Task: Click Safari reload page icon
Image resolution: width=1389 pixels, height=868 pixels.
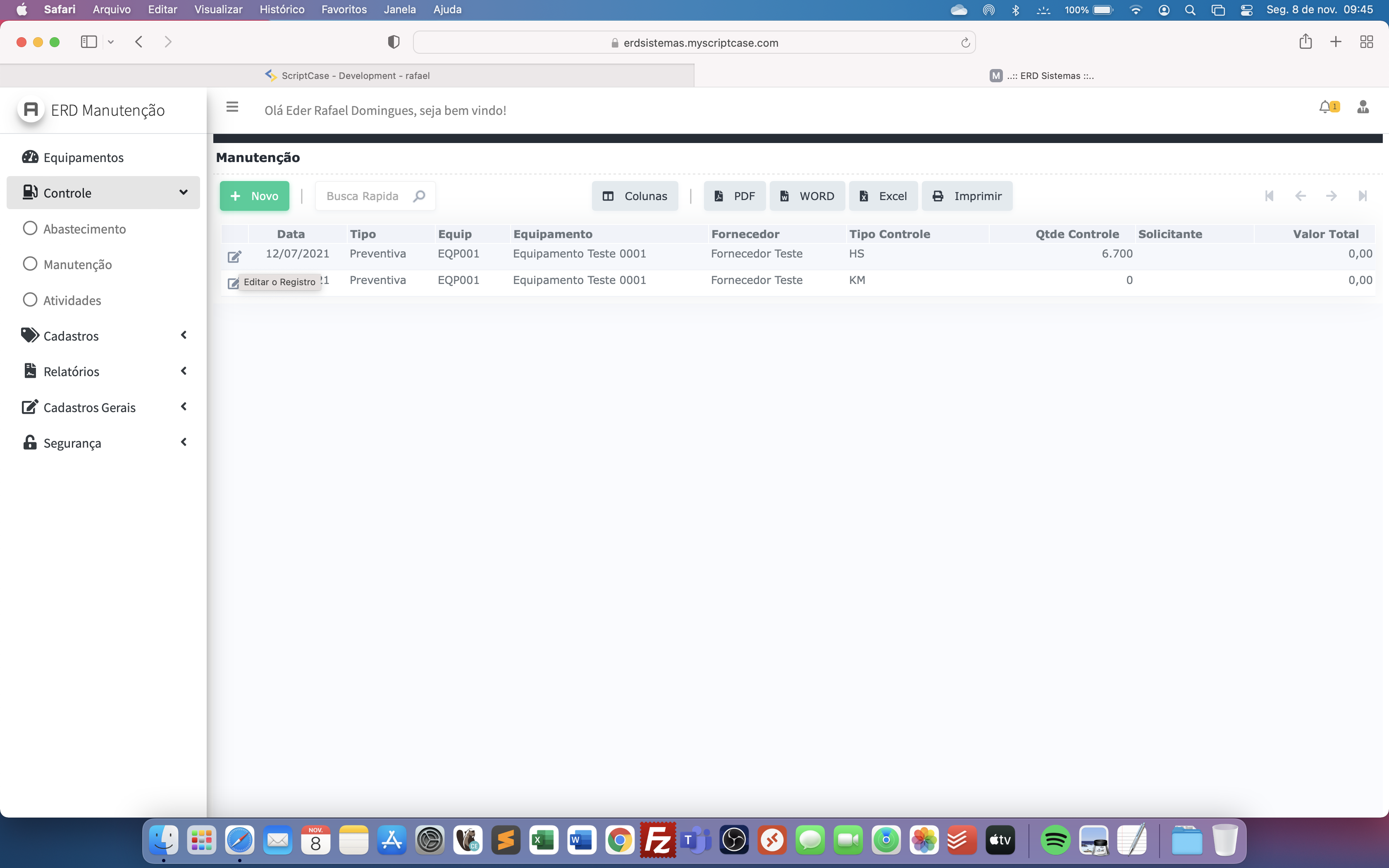Action: click(965, 43)
